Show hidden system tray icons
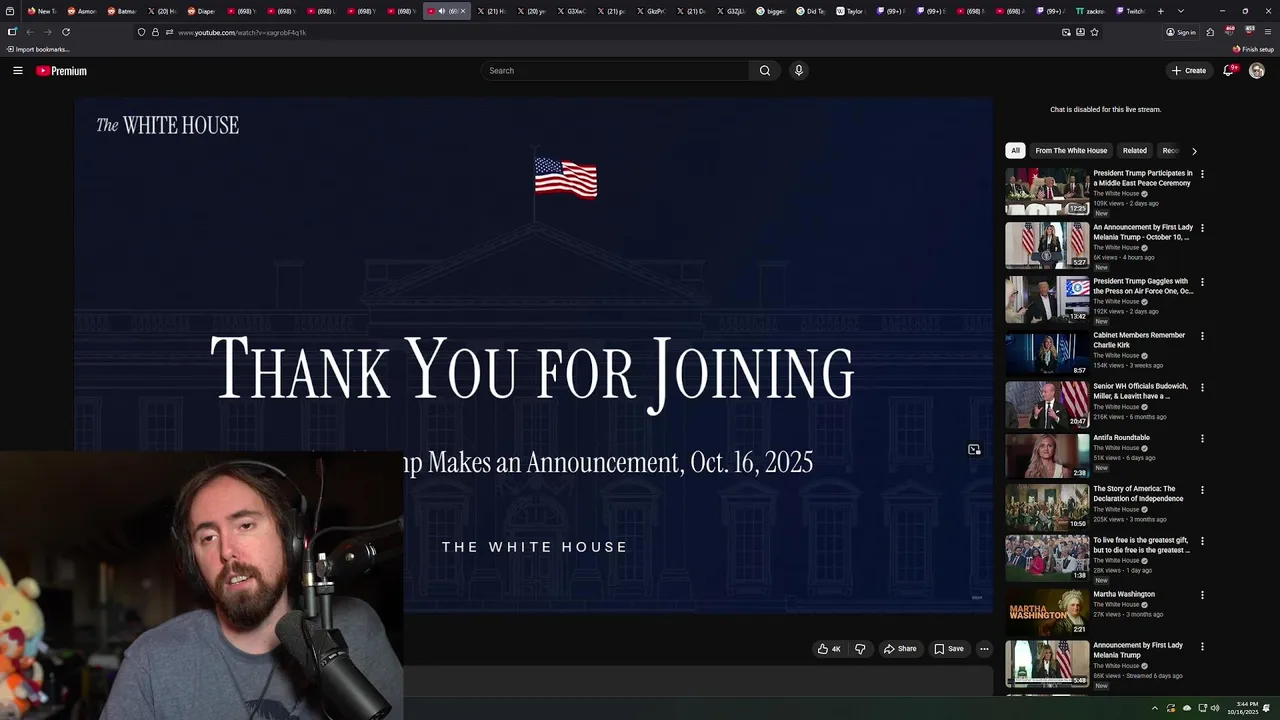 (1155, 708)
